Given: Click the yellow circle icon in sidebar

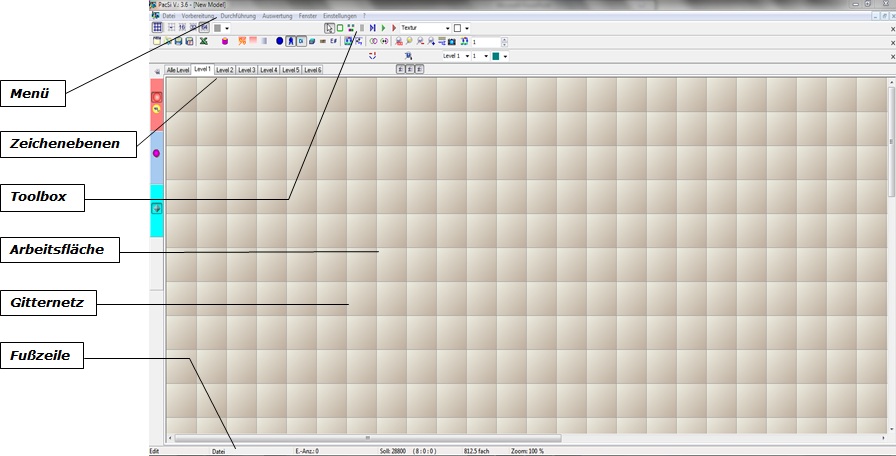Looking at the screenshot, I should click(x=157, y=109).
